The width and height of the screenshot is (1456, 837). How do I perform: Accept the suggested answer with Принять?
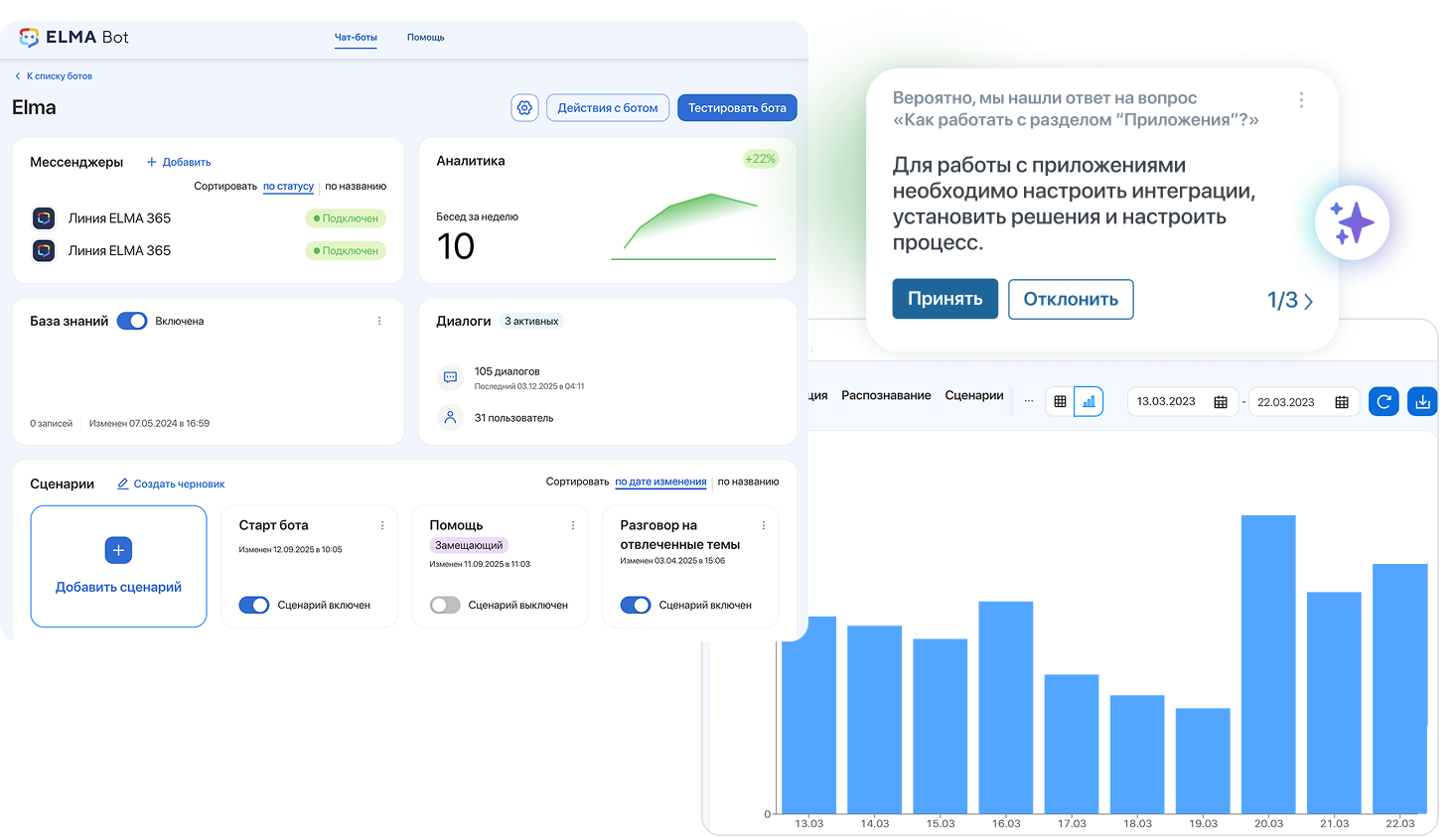(946, 299)
